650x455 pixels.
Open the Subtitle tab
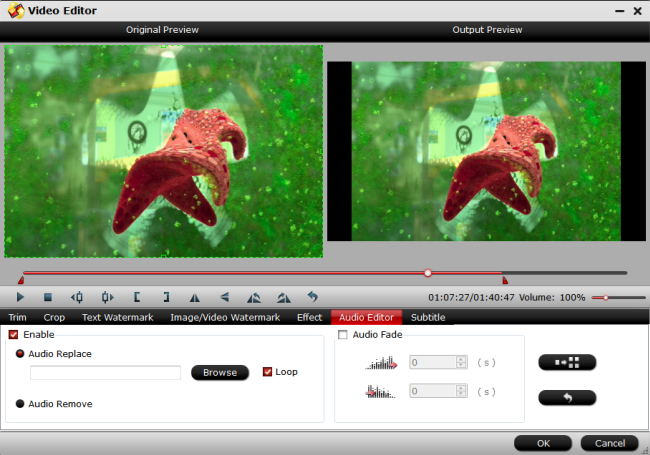428,317
